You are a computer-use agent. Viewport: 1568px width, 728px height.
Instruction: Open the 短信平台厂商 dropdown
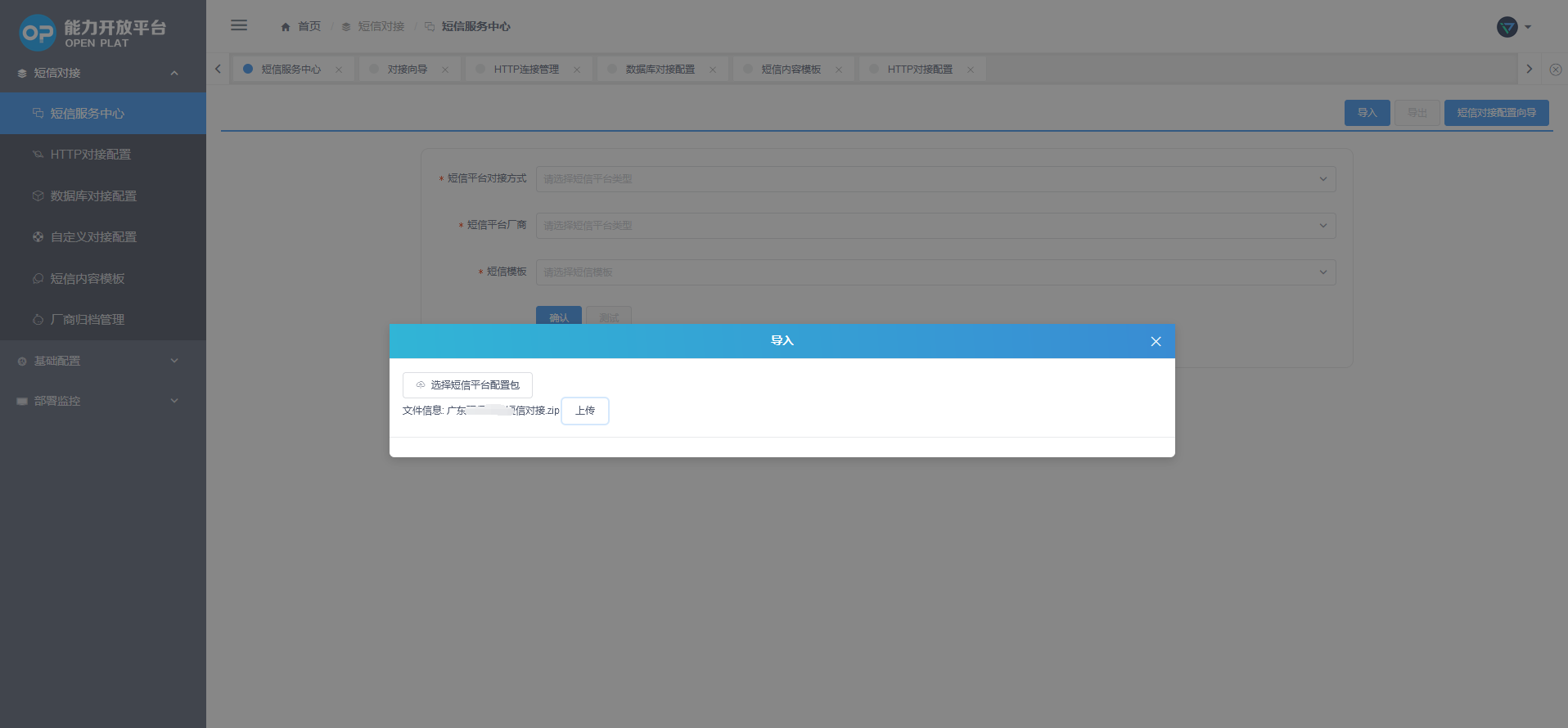click(x=935, y=226)
